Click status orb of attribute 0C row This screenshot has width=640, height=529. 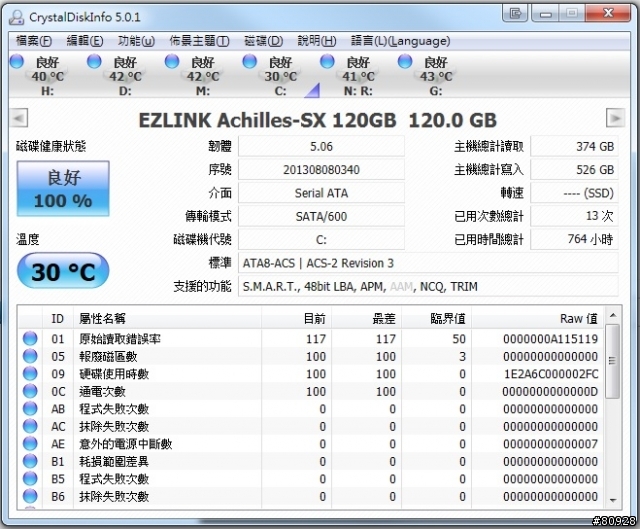point(30,391)
